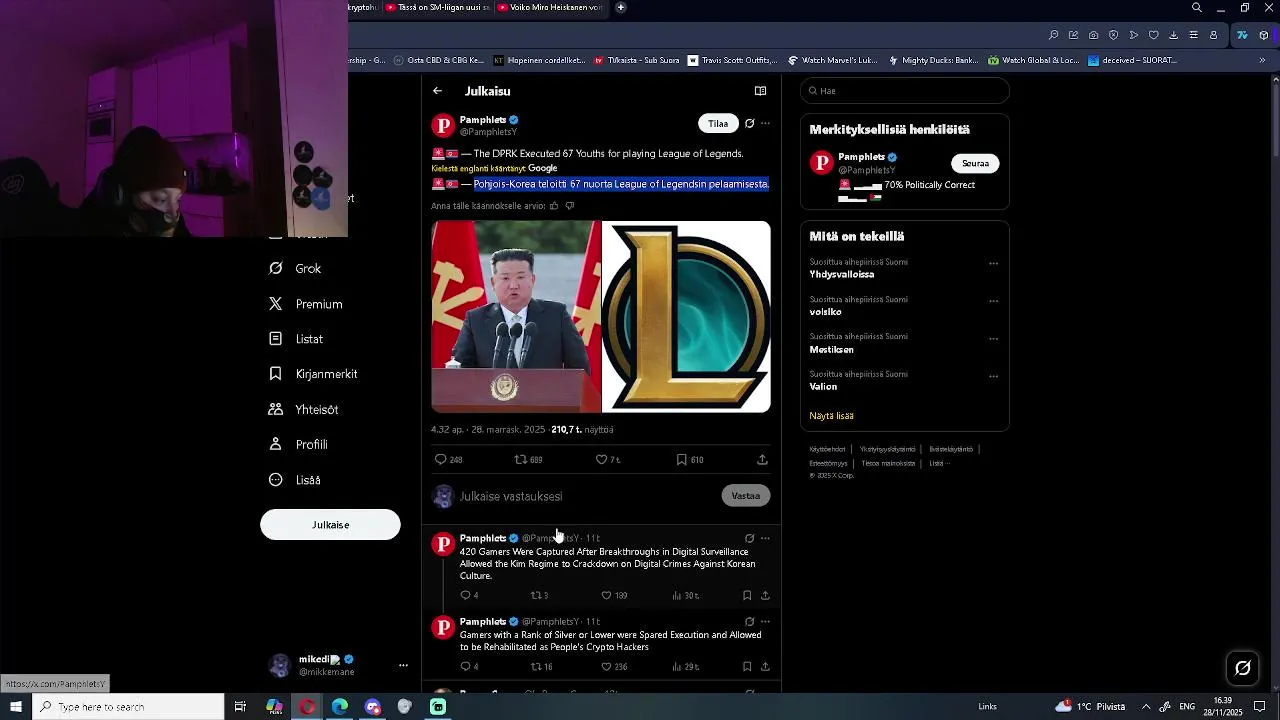Open the Kim Jong Un photo
The image size is (1280, 720).
tap(516, 317)
